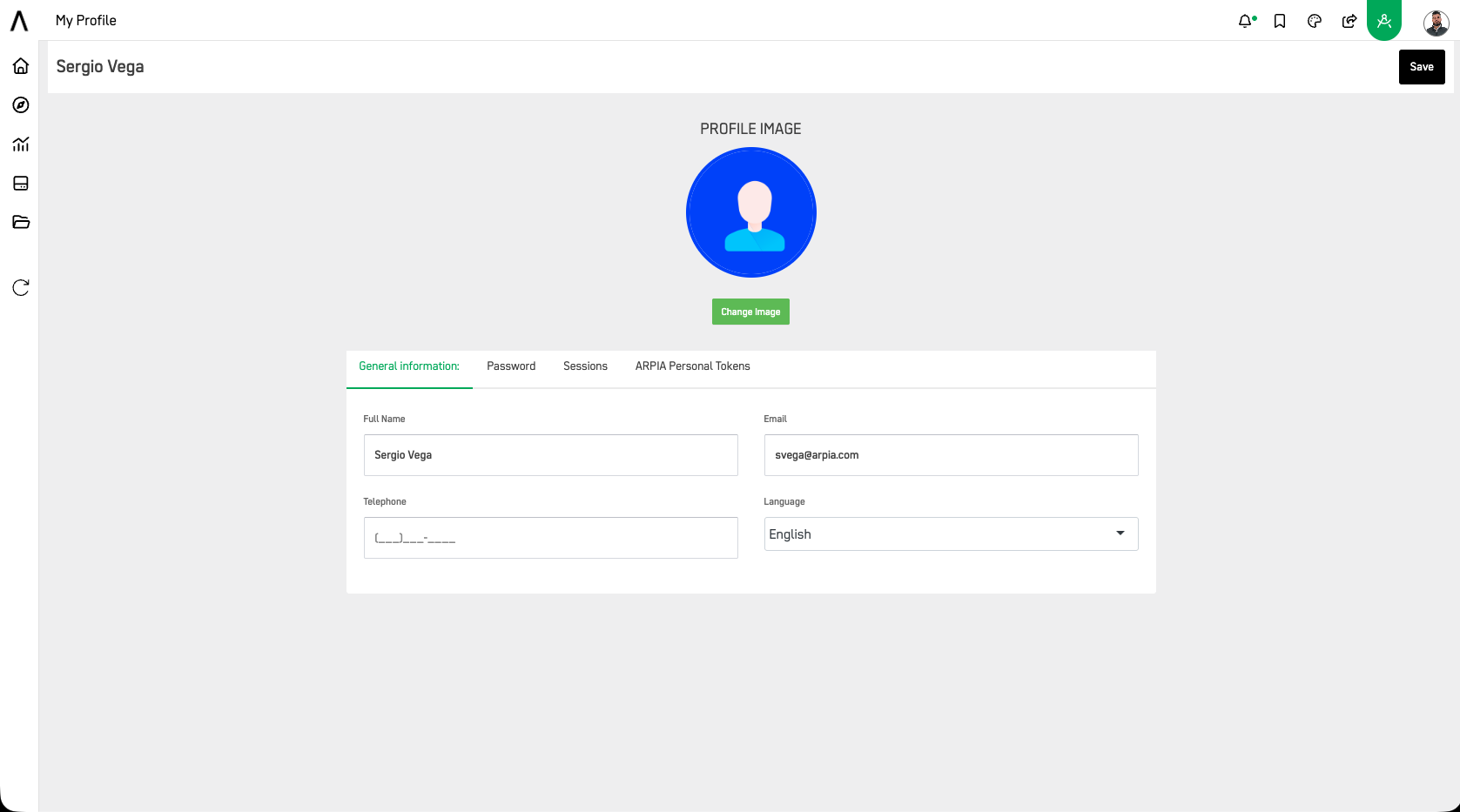
Task: Open the Language dropdown
Action: (952, 534)
